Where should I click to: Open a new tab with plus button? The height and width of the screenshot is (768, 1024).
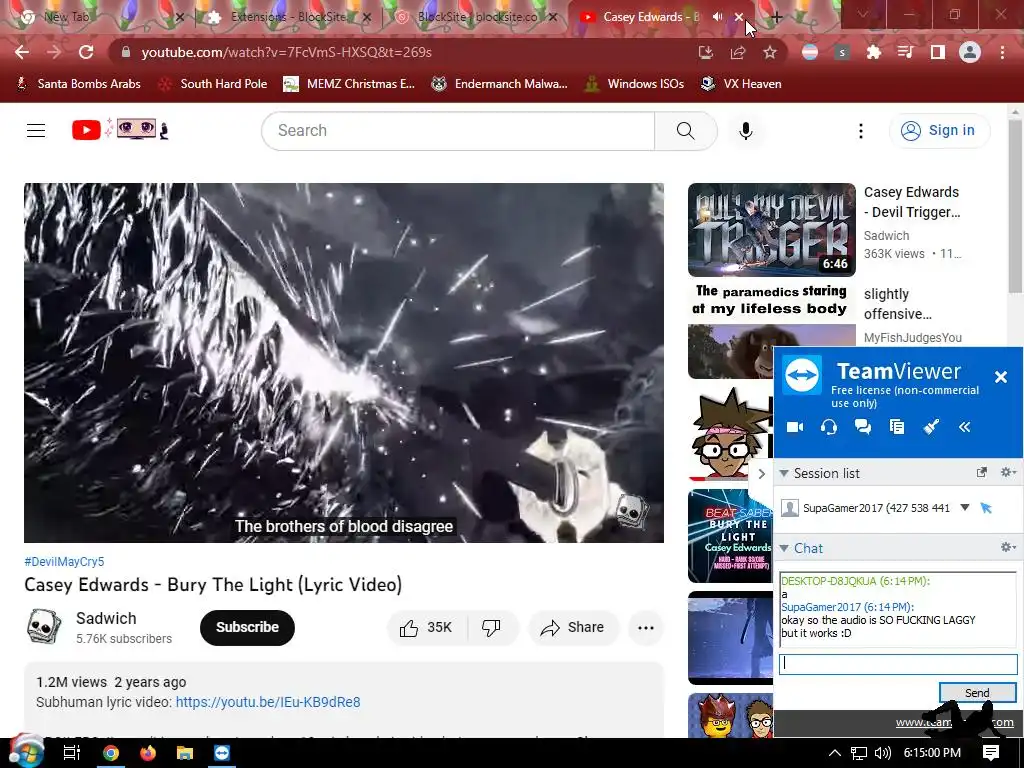(x=776, y=18)
